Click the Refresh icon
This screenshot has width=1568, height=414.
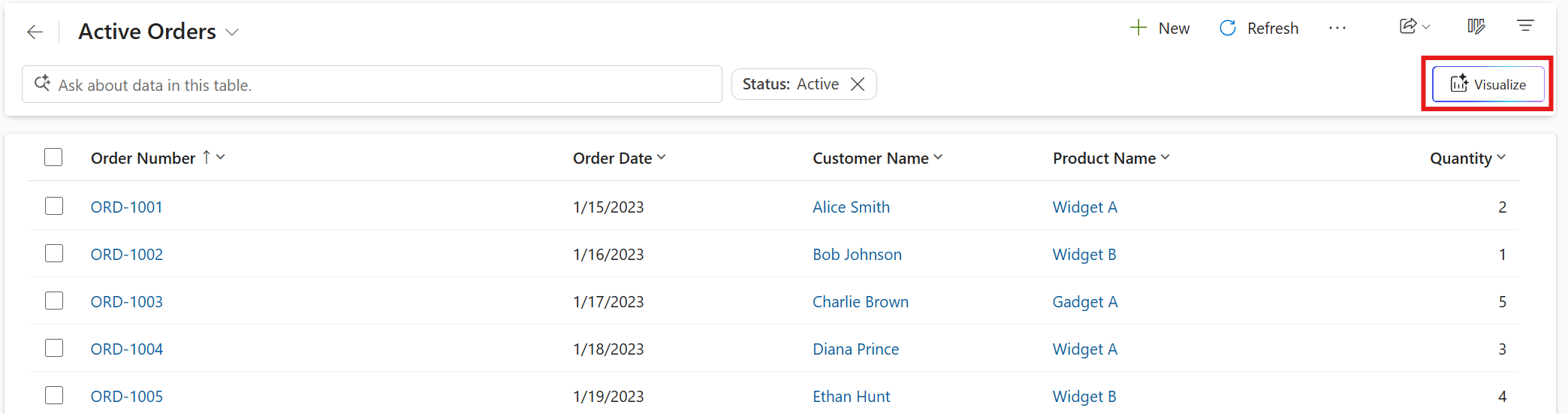pyautogui.click(x=1228, y=29)
